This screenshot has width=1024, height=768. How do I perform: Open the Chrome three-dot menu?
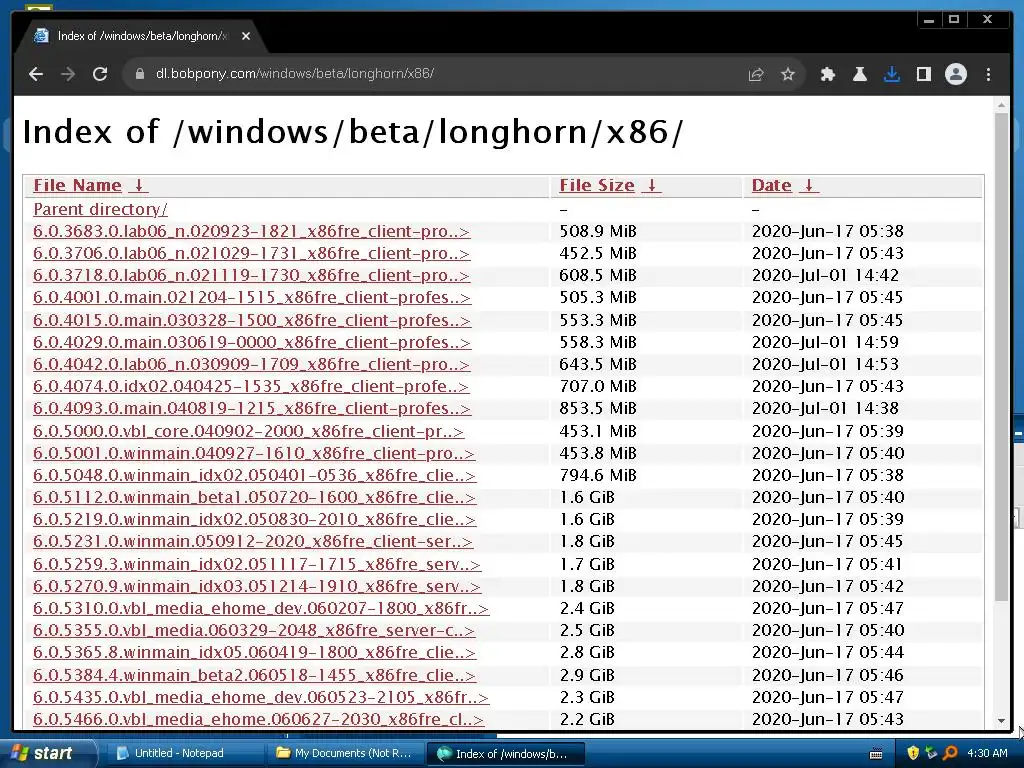click(988, 74)
